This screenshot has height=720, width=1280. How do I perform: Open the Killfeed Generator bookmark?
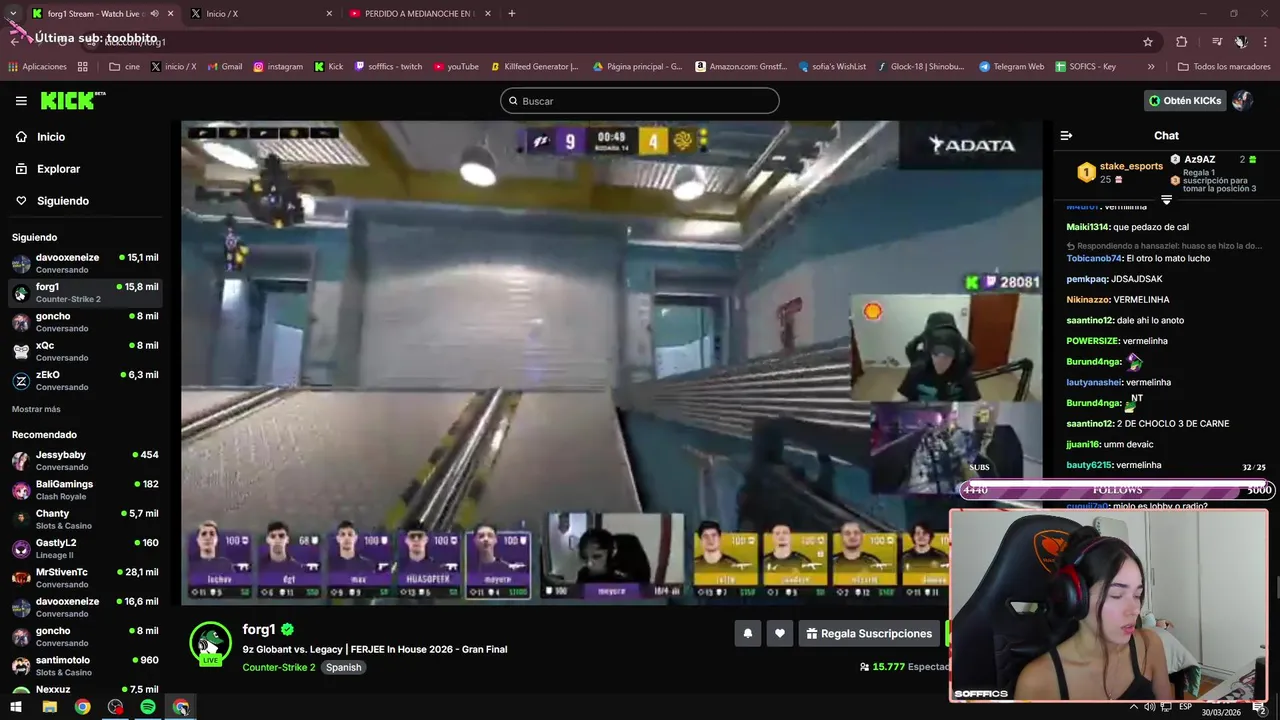[x=535, y=67]
